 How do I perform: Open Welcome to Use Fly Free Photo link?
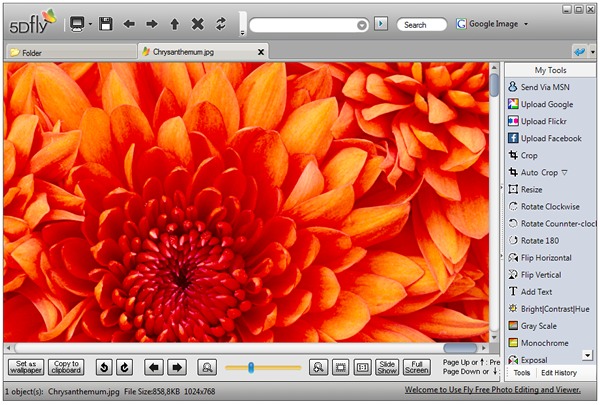(x=492, y=390)
